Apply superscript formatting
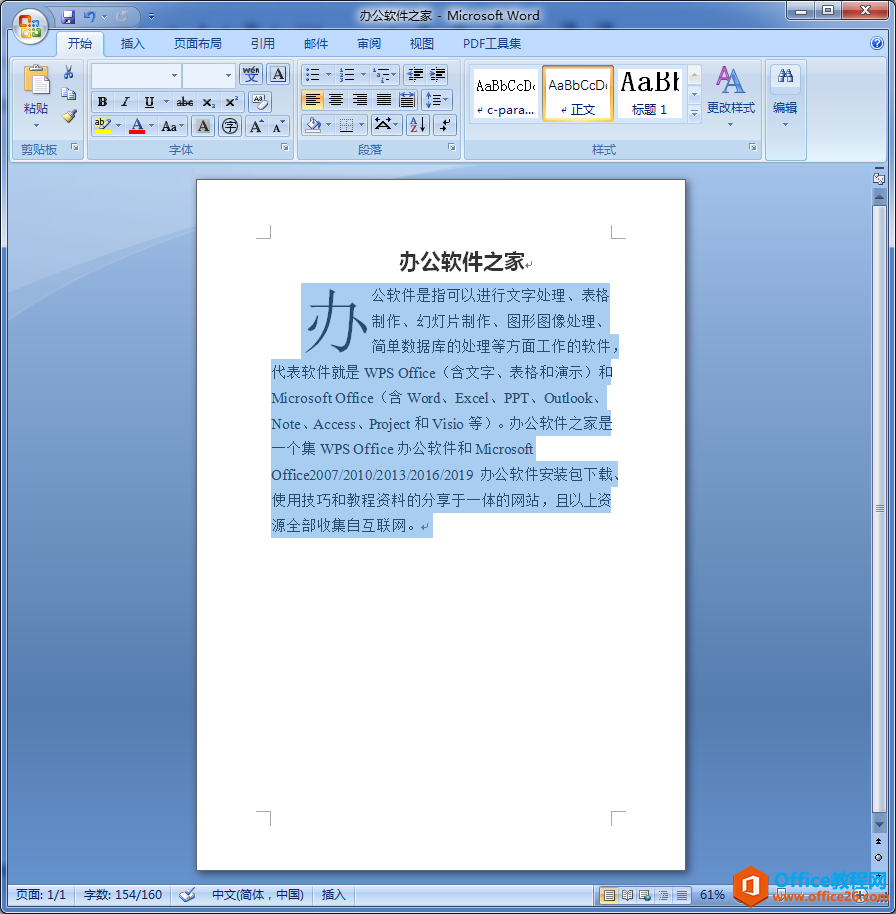 (231, 102)
